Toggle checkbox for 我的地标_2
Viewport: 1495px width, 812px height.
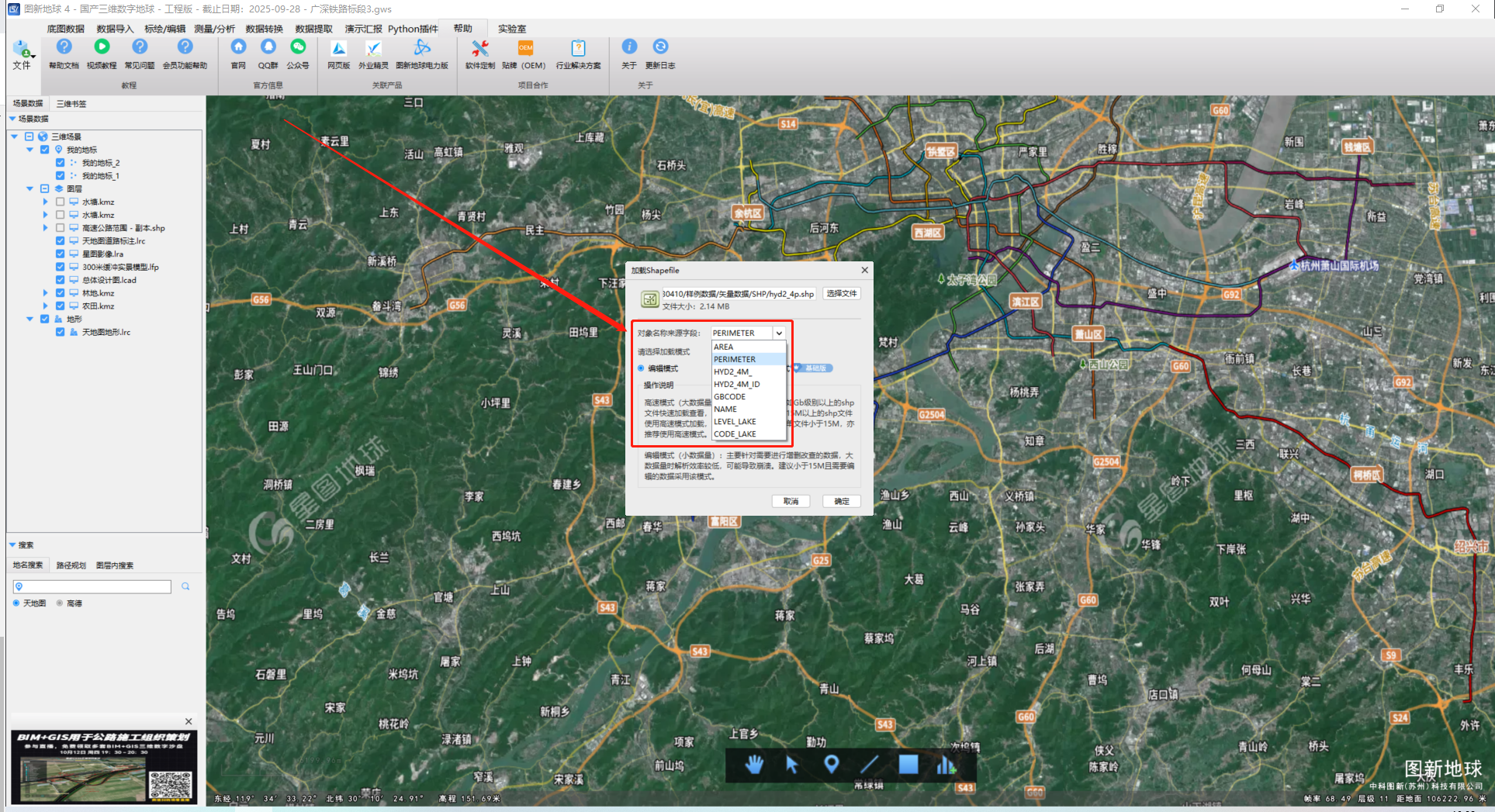click(x=60, y=163)
